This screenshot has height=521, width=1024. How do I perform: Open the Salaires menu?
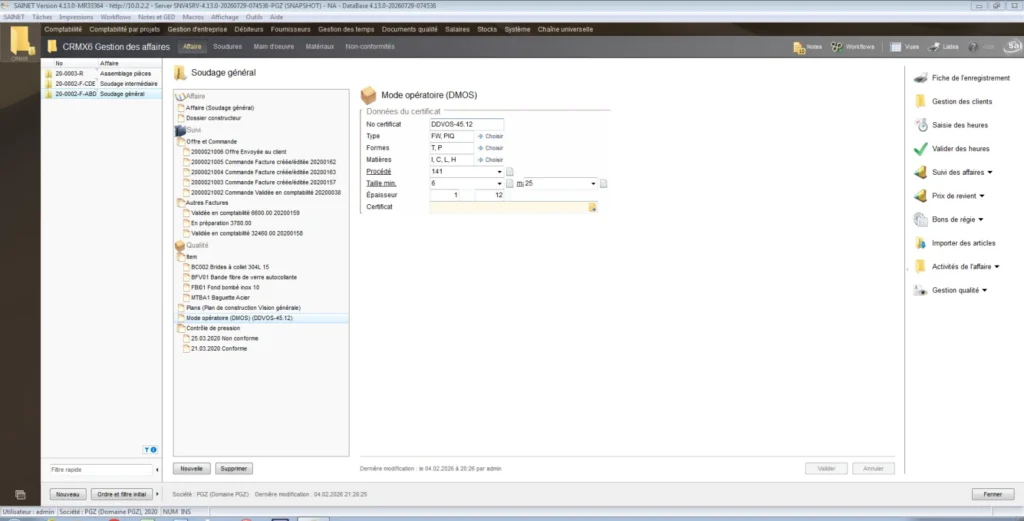coord(457,29)
